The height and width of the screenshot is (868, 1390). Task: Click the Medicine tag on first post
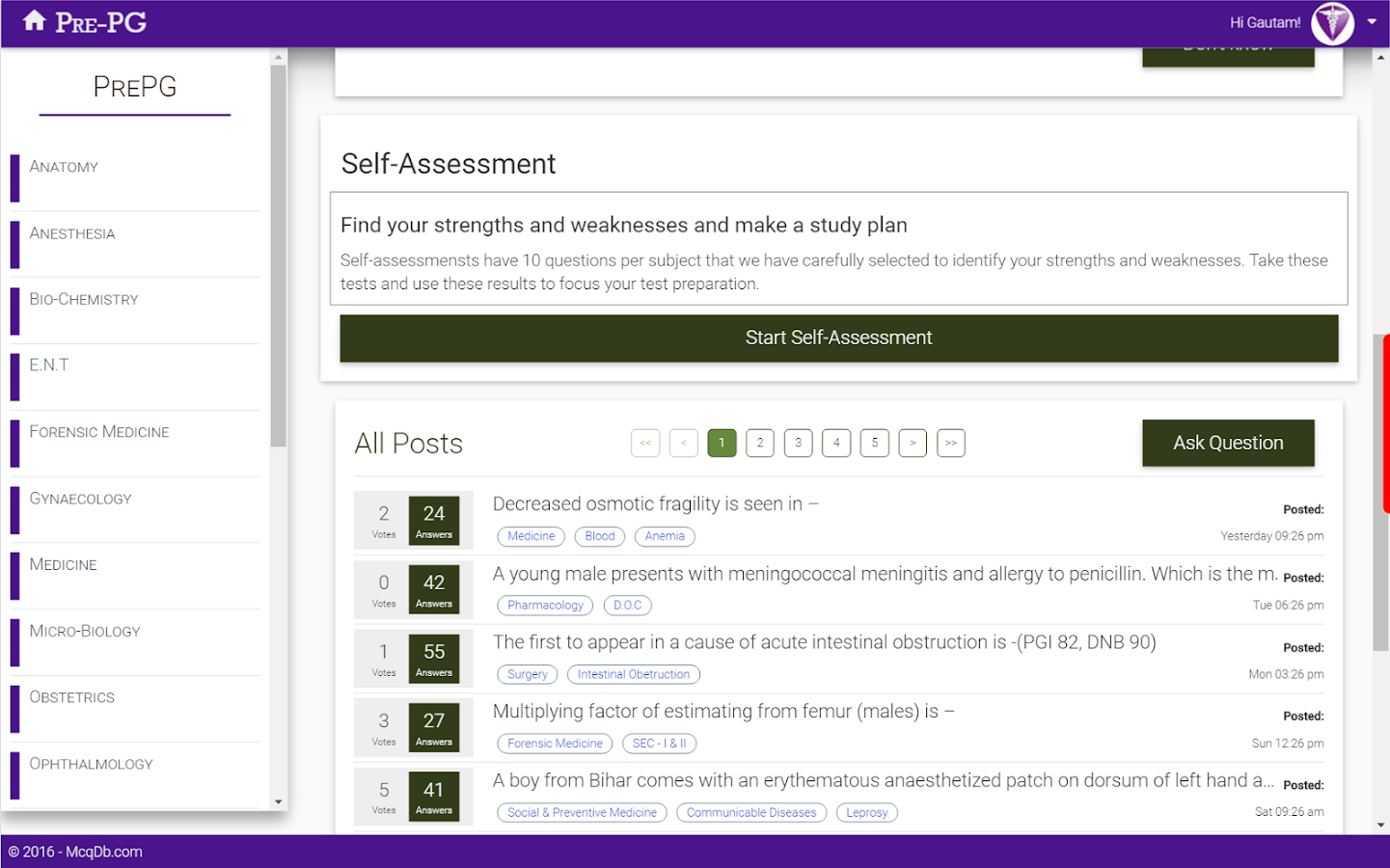(x=531, y=536)
